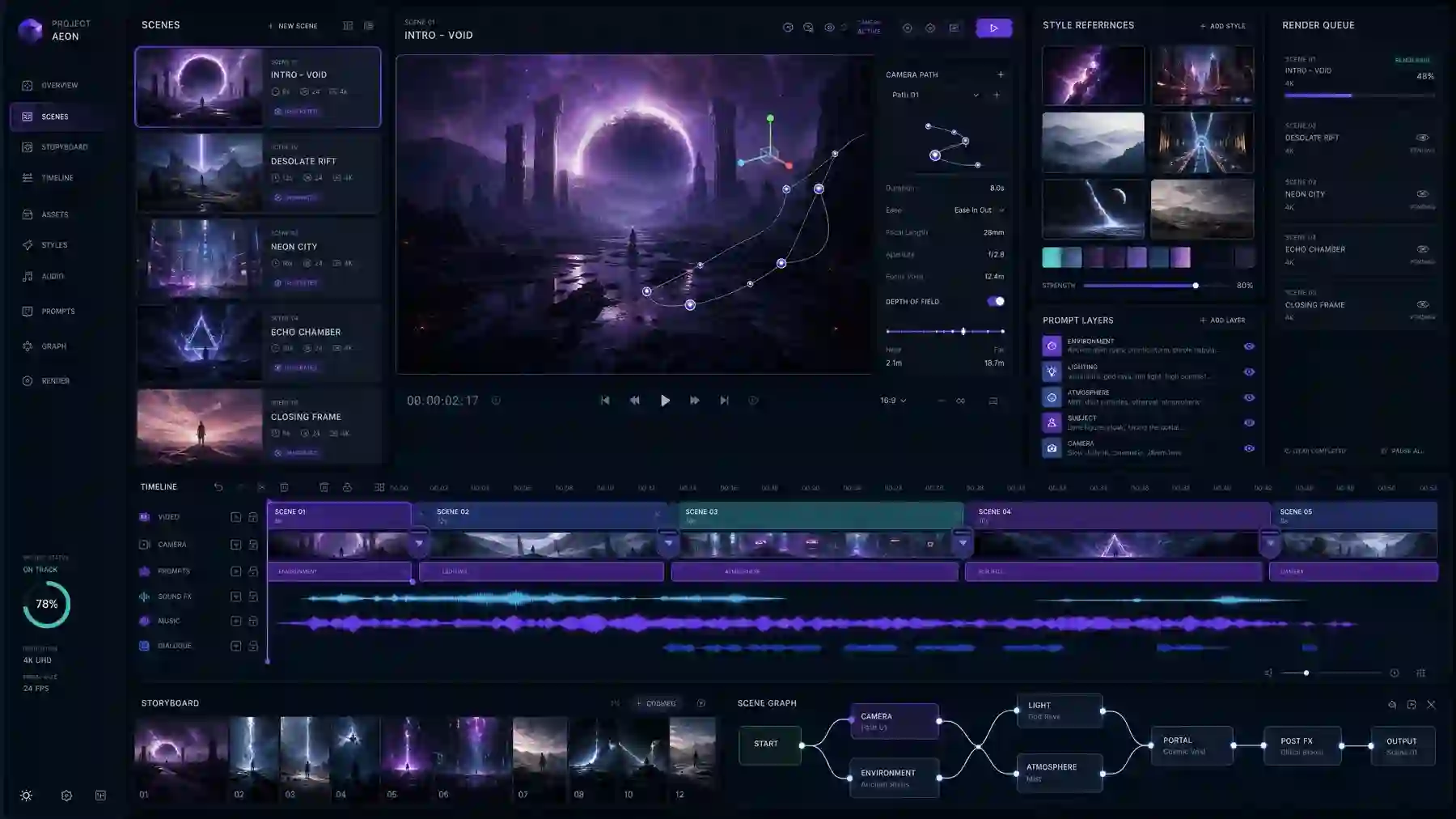The width and height of the screenshot is (1456, 819).
Task: Click the lock icon on Camera track
Action: (253, 545)
